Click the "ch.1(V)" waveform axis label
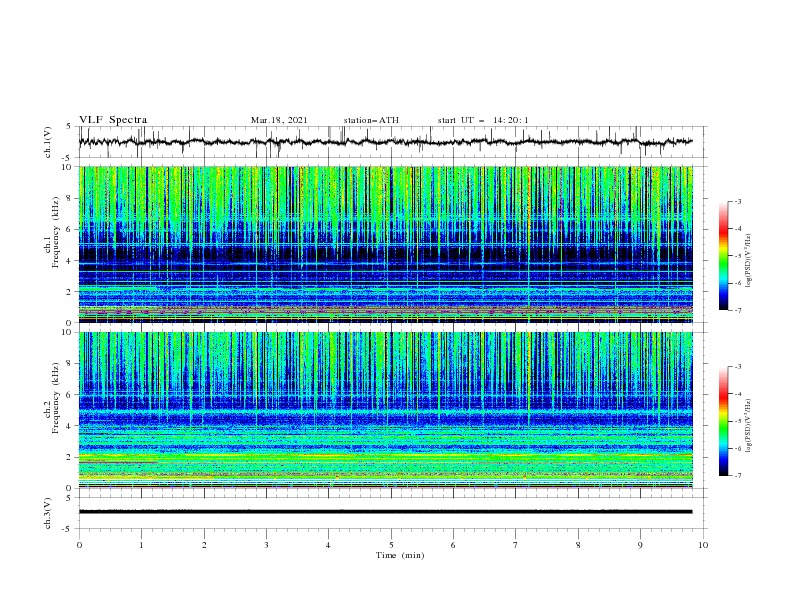The image size is (792, 612). click(48, 142)
